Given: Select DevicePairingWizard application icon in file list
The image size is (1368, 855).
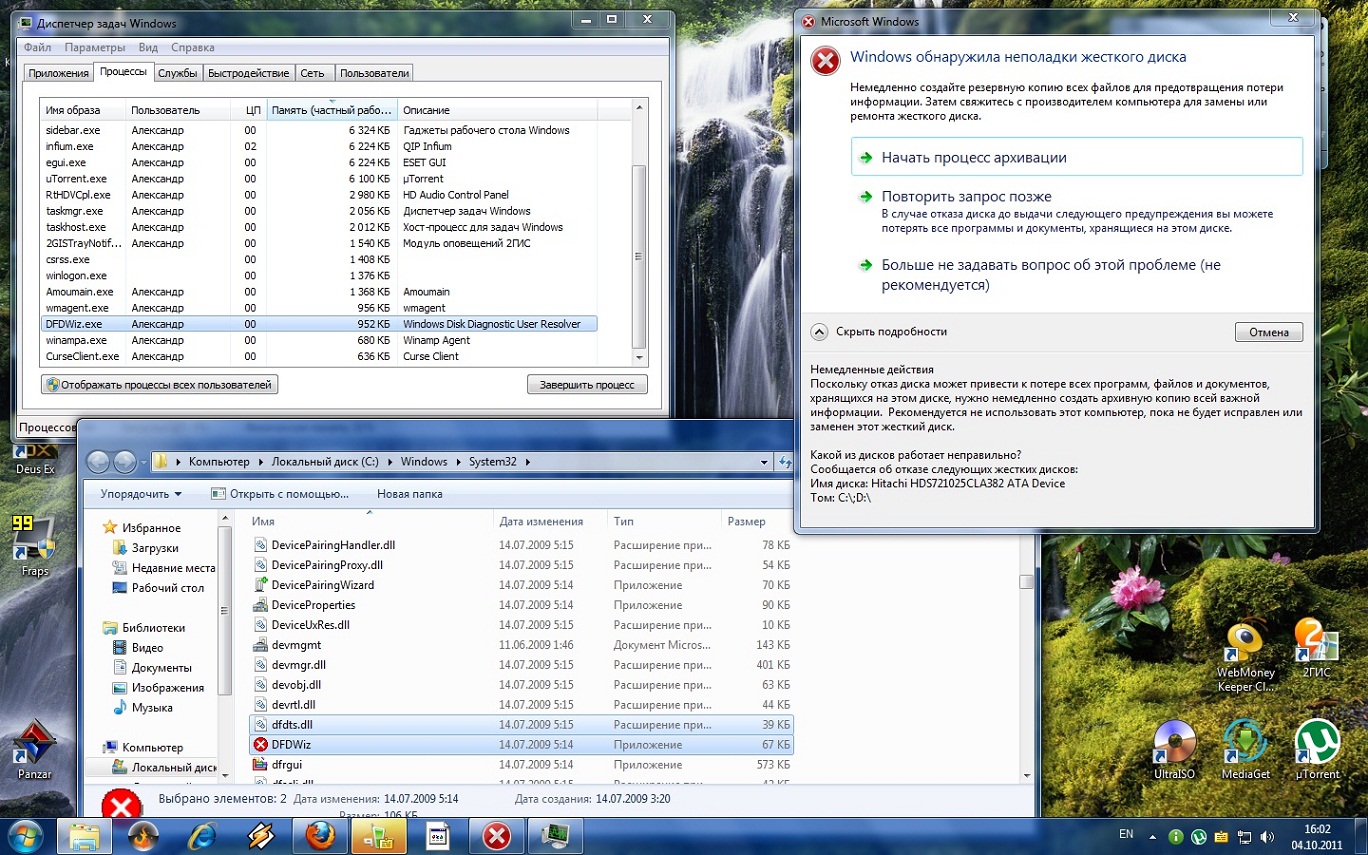Looking at the screenshot, I should (x=261, y=585).
